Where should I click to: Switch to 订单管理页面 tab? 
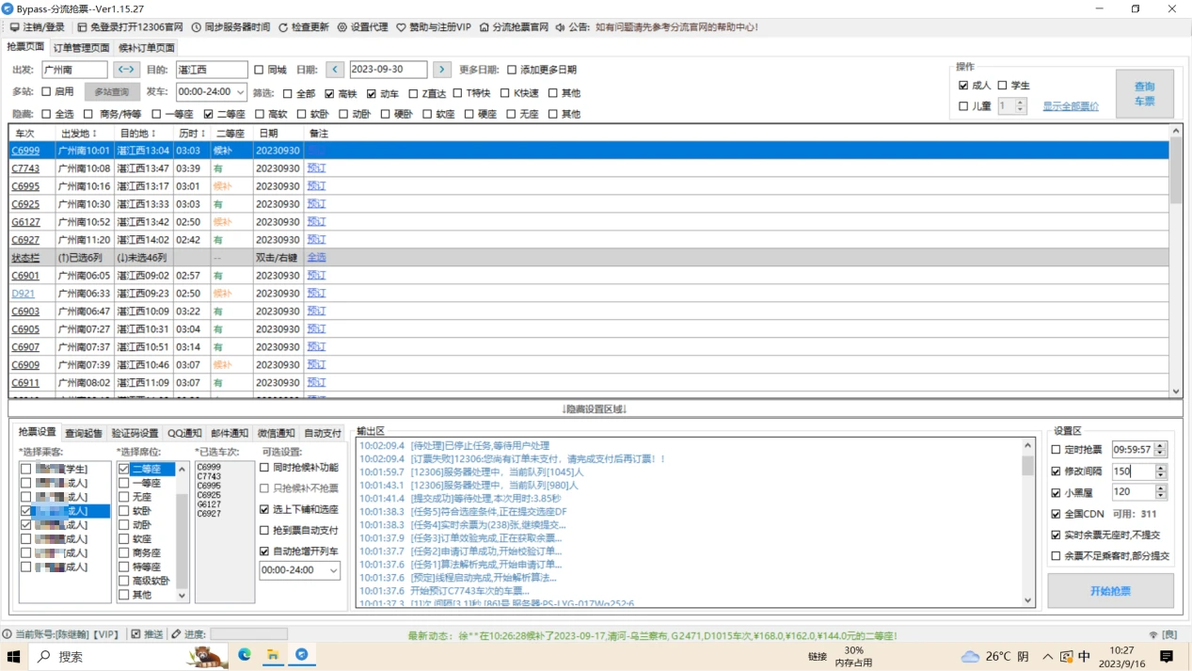coord(81,48)
